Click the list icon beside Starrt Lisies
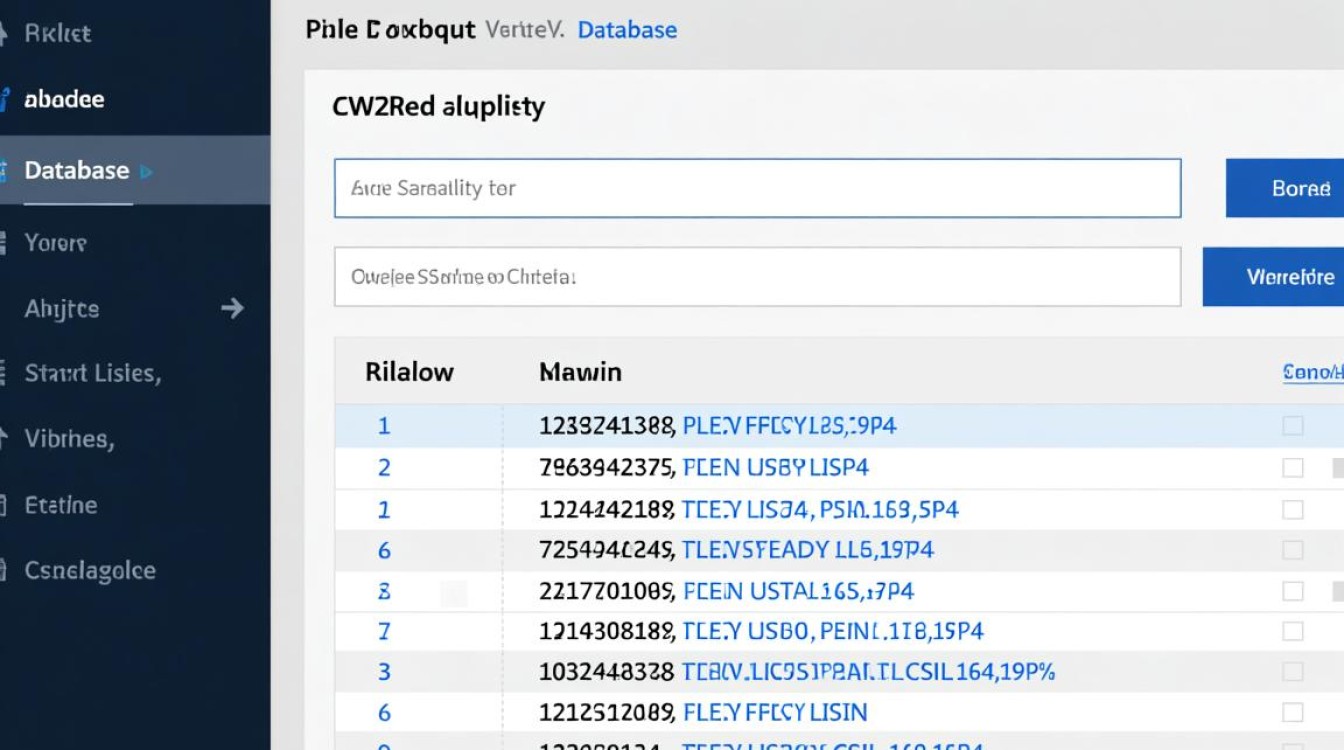Screen dimensions: 1344x750 point(4,373)
